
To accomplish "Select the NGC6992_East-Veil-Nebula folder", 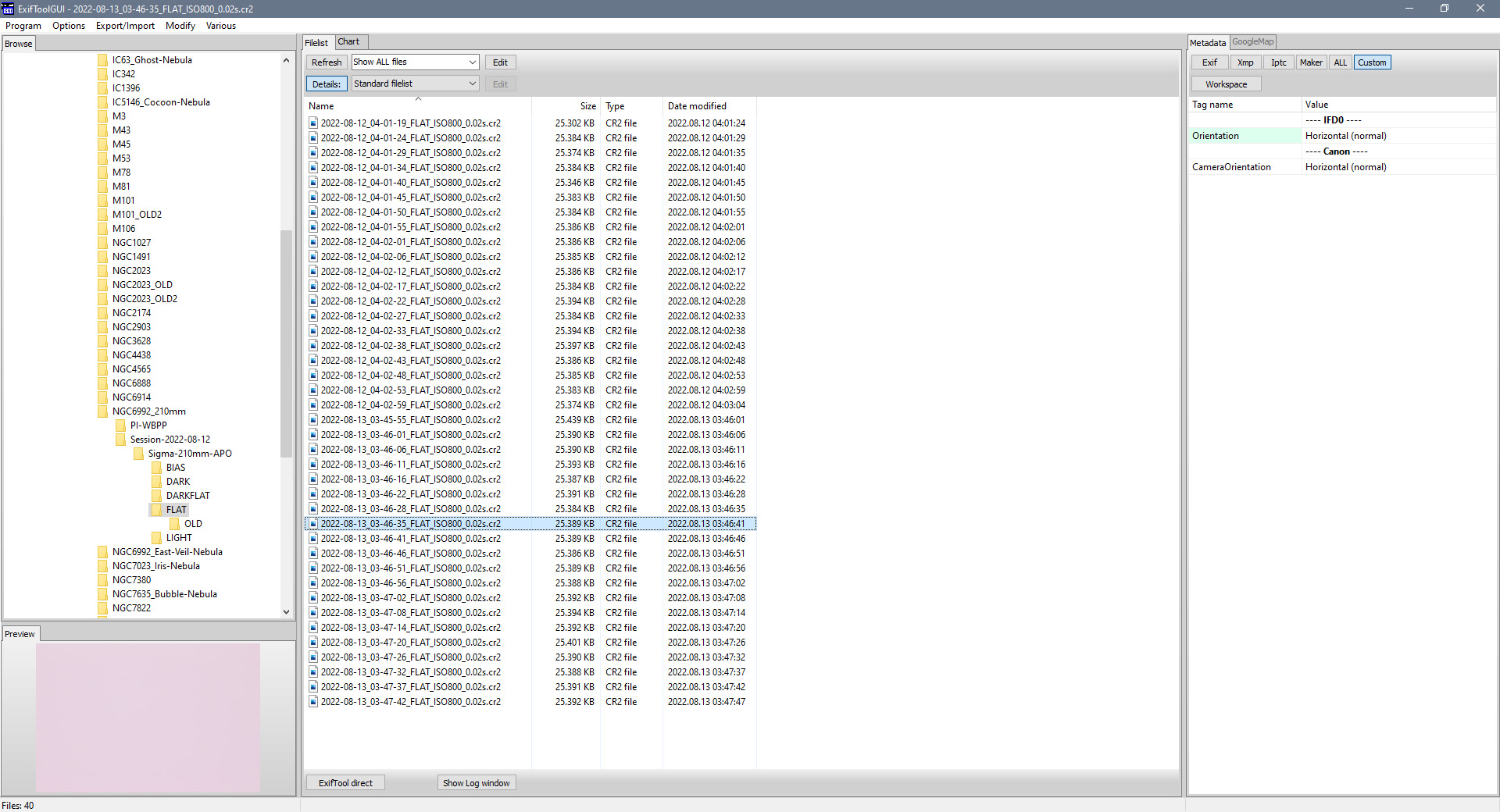I will pos(167,552).
